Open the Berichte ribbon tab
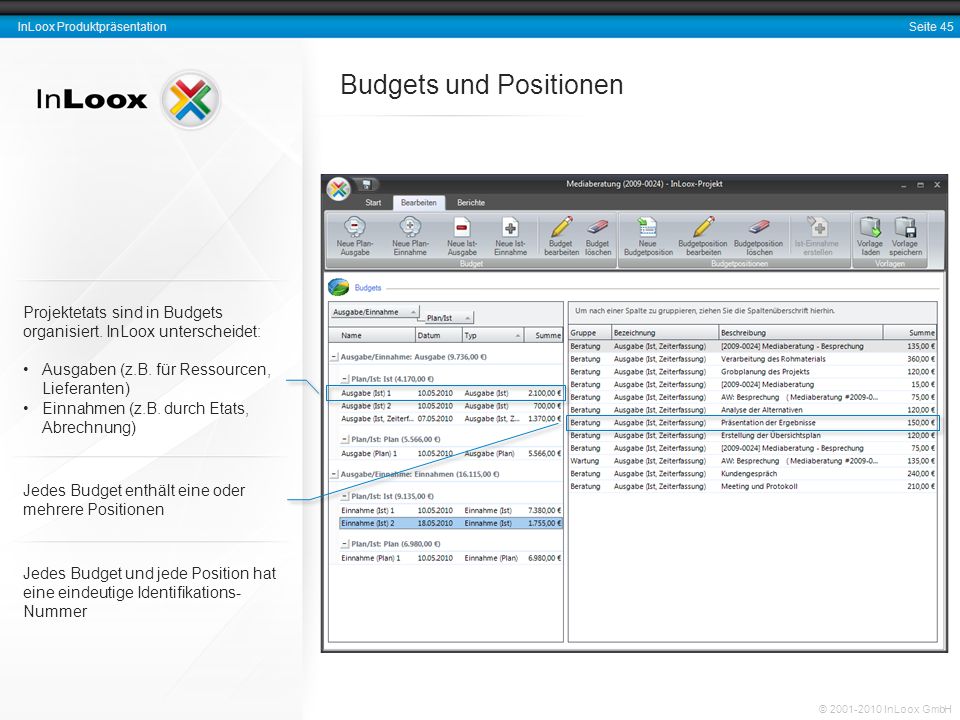 (x=471, y=203)
